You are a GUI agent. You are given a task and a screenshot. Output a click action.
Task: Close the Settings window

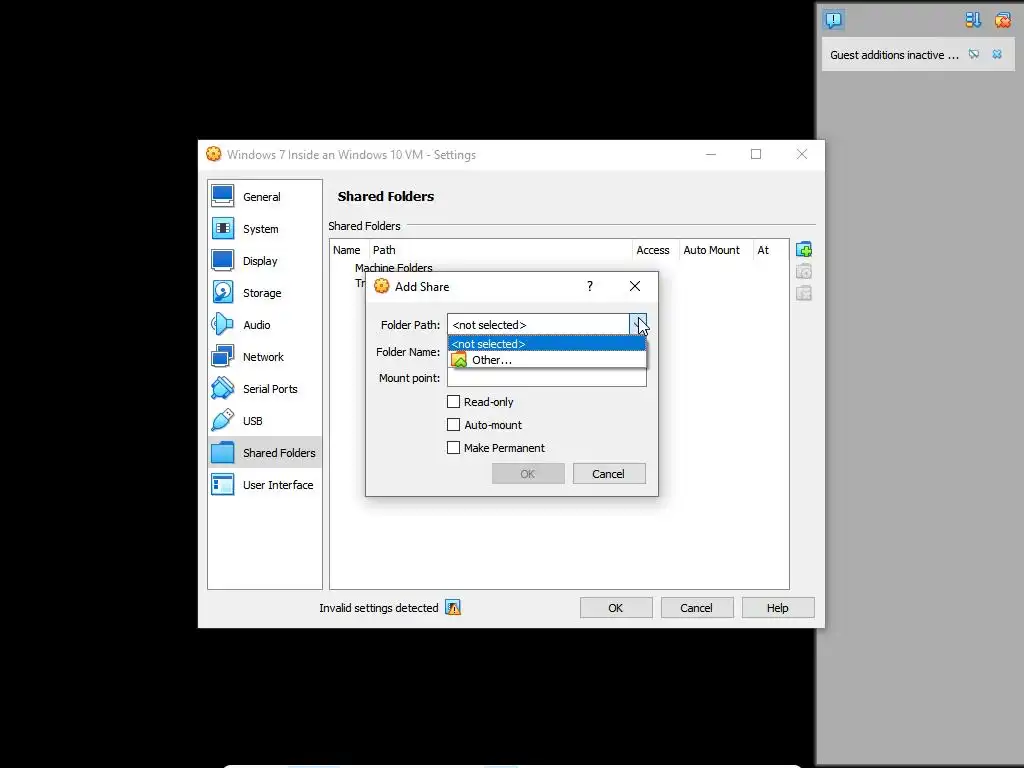click(801, 154)
